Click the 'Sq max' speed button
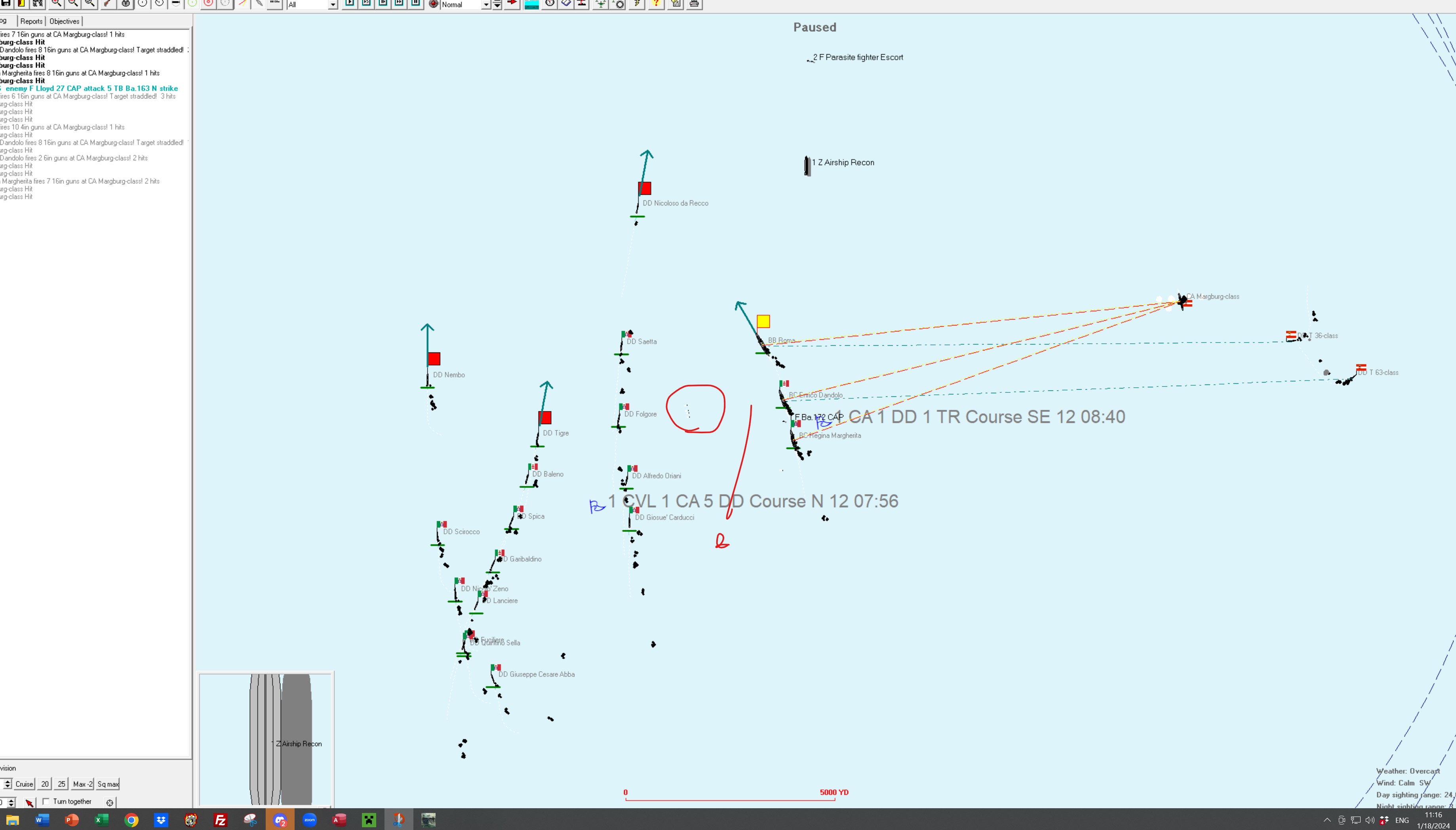This screenshot has width=1456, height=830. pyautogui.click(x=108, y=784)
